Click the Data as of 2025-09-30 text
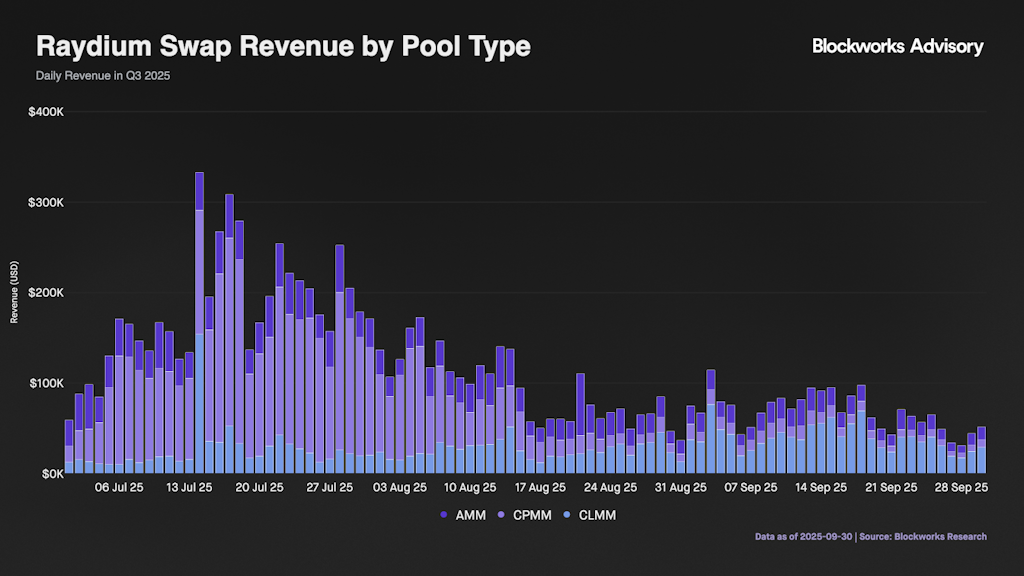Image resolution: width=1024 pixels, height=576 pixels. coord(805,537)
